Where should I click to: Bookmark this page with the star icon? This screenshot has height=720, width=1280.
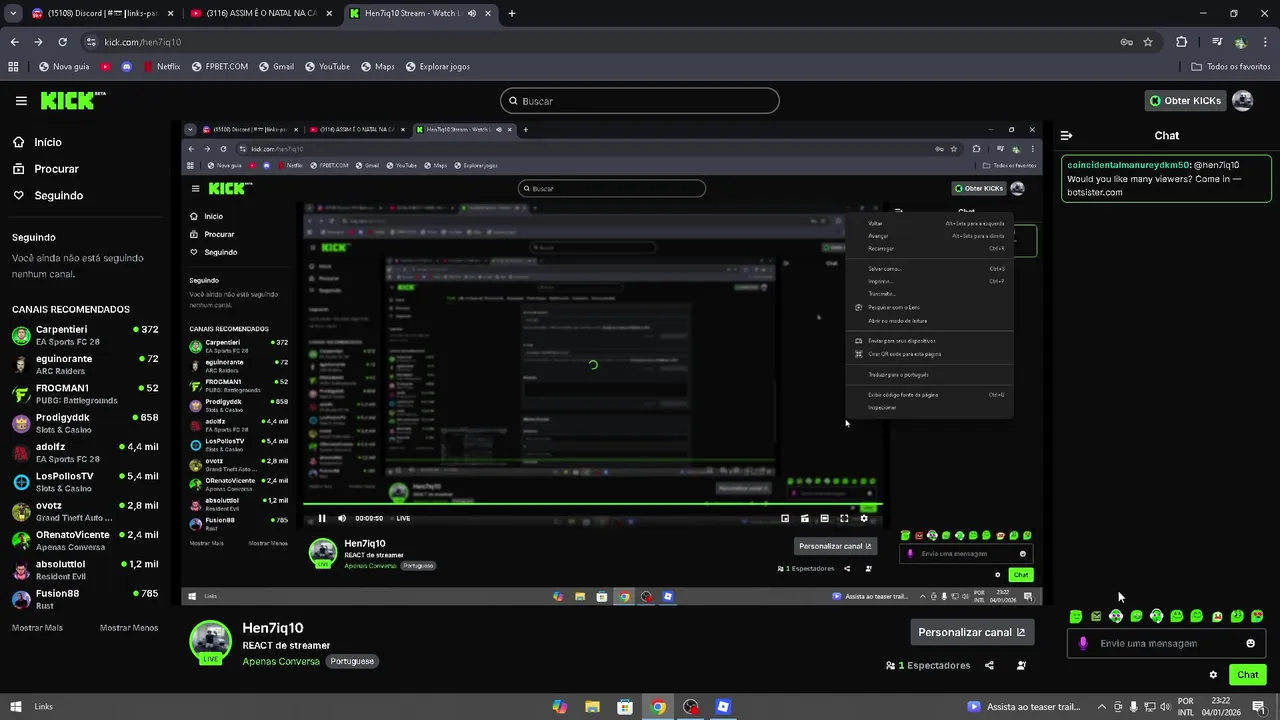1148,42
